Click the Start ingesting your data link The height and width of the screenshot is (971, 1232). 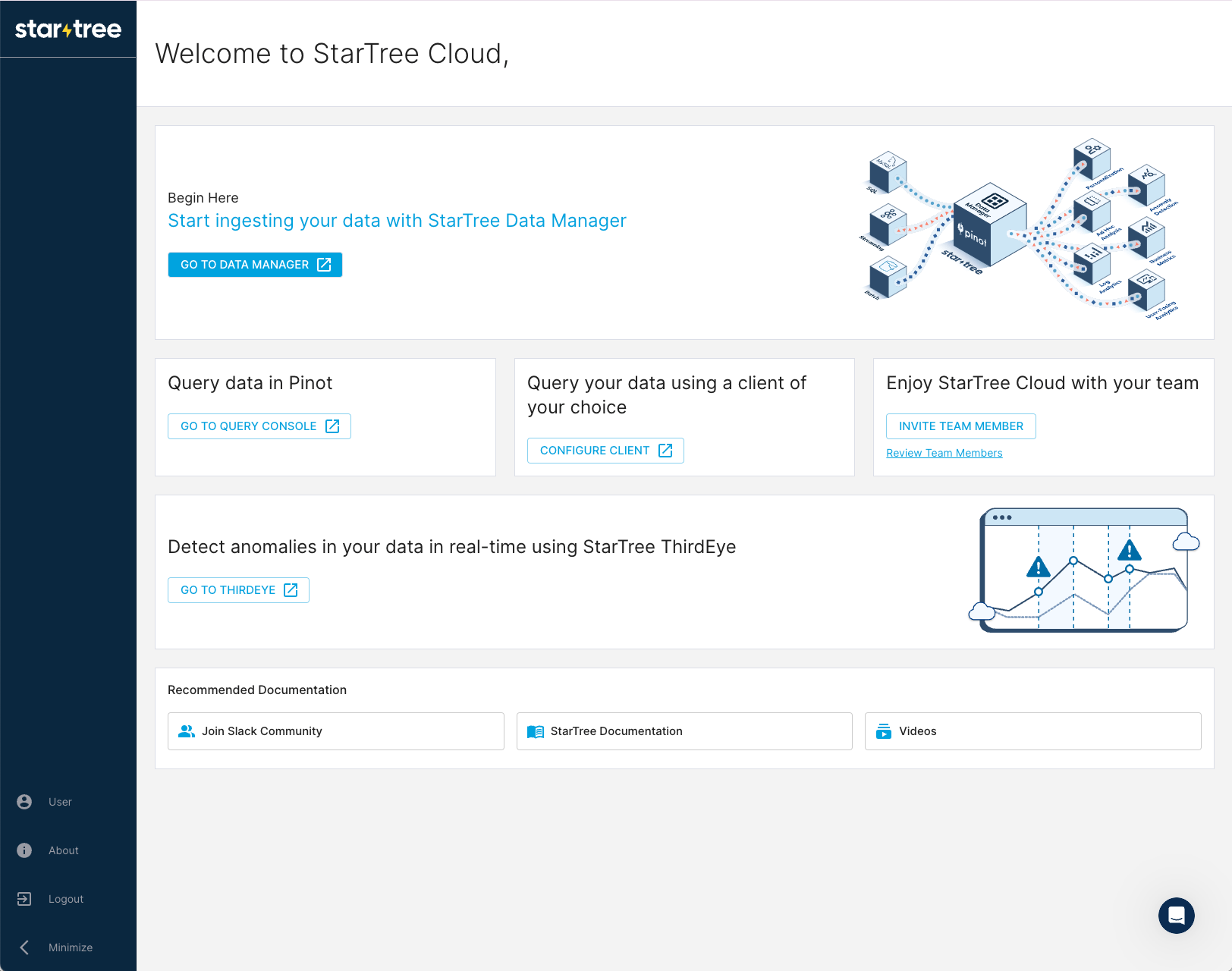pos(397,221)
